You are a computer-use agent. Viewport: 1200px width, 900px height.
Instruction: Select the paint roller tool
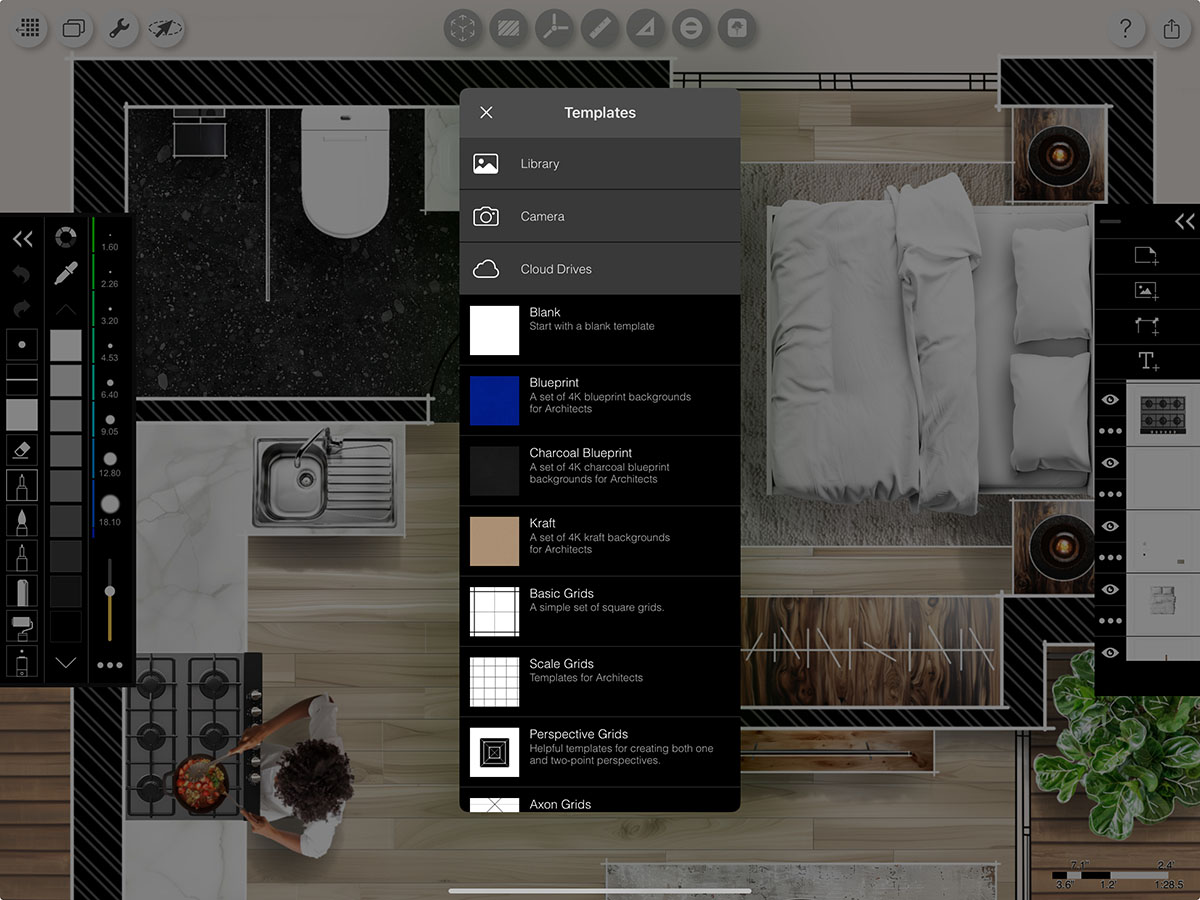22,626
